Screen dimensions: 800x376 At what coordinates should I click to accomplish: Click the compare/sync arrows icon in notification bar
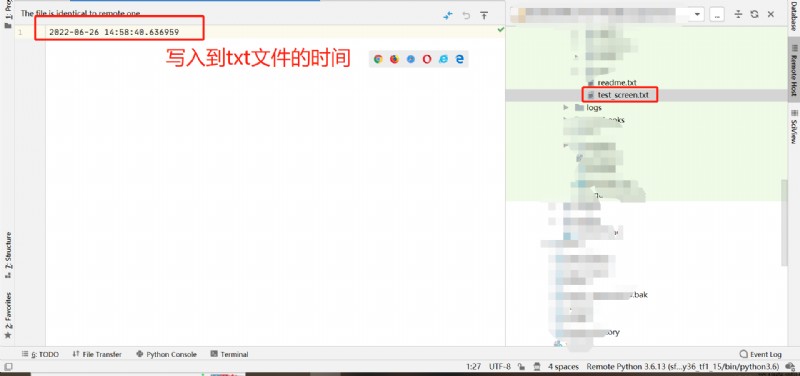coord(448,15)
